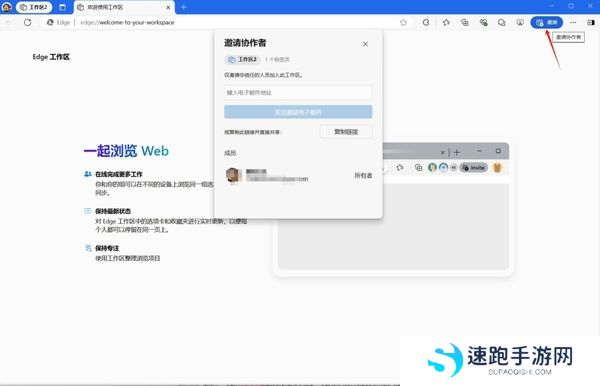Click the chat bubble toolbar icon

click(502, 23)
